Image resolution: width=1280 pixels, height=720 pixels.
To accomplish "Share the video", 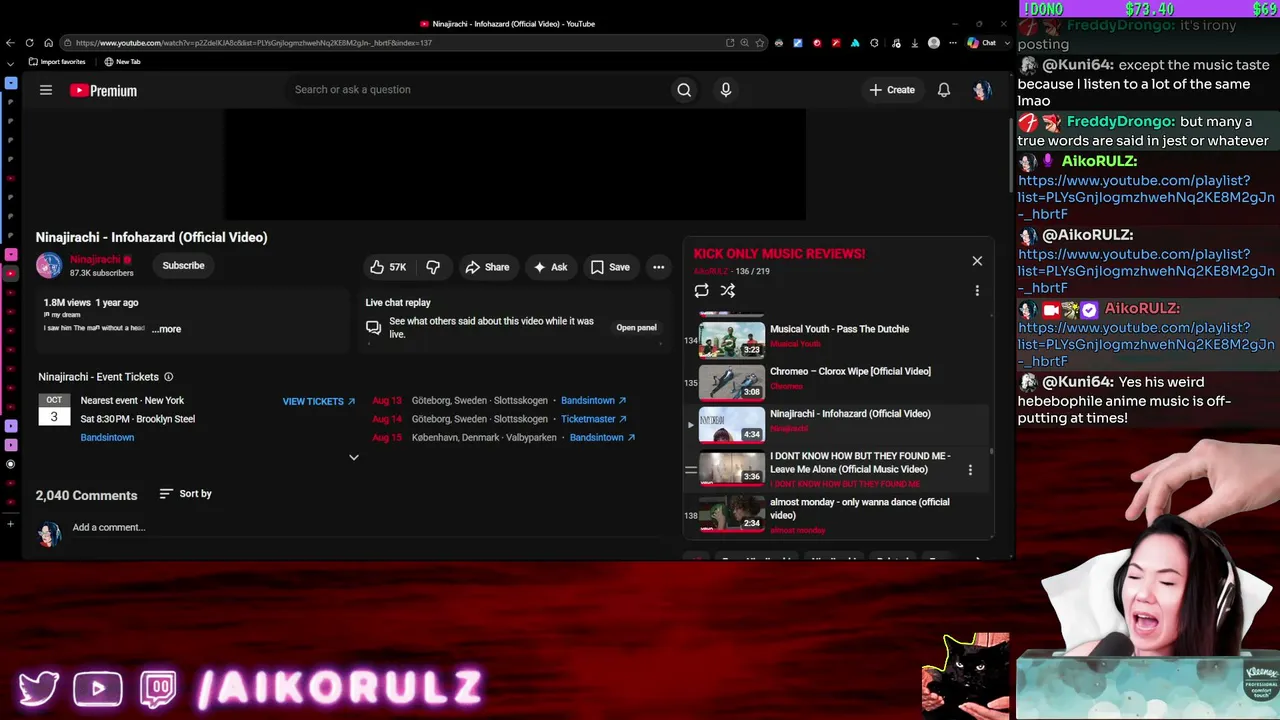I will 487,267.
